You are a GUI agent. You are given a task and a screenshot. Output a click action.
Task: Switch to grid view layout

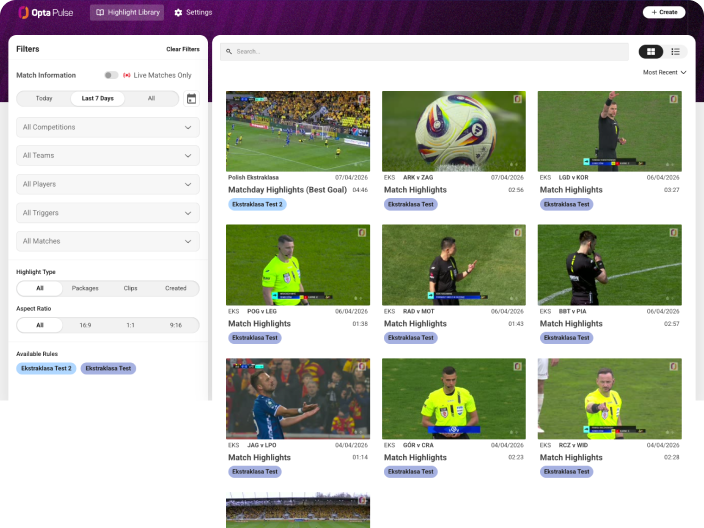[x=651, y=52]
